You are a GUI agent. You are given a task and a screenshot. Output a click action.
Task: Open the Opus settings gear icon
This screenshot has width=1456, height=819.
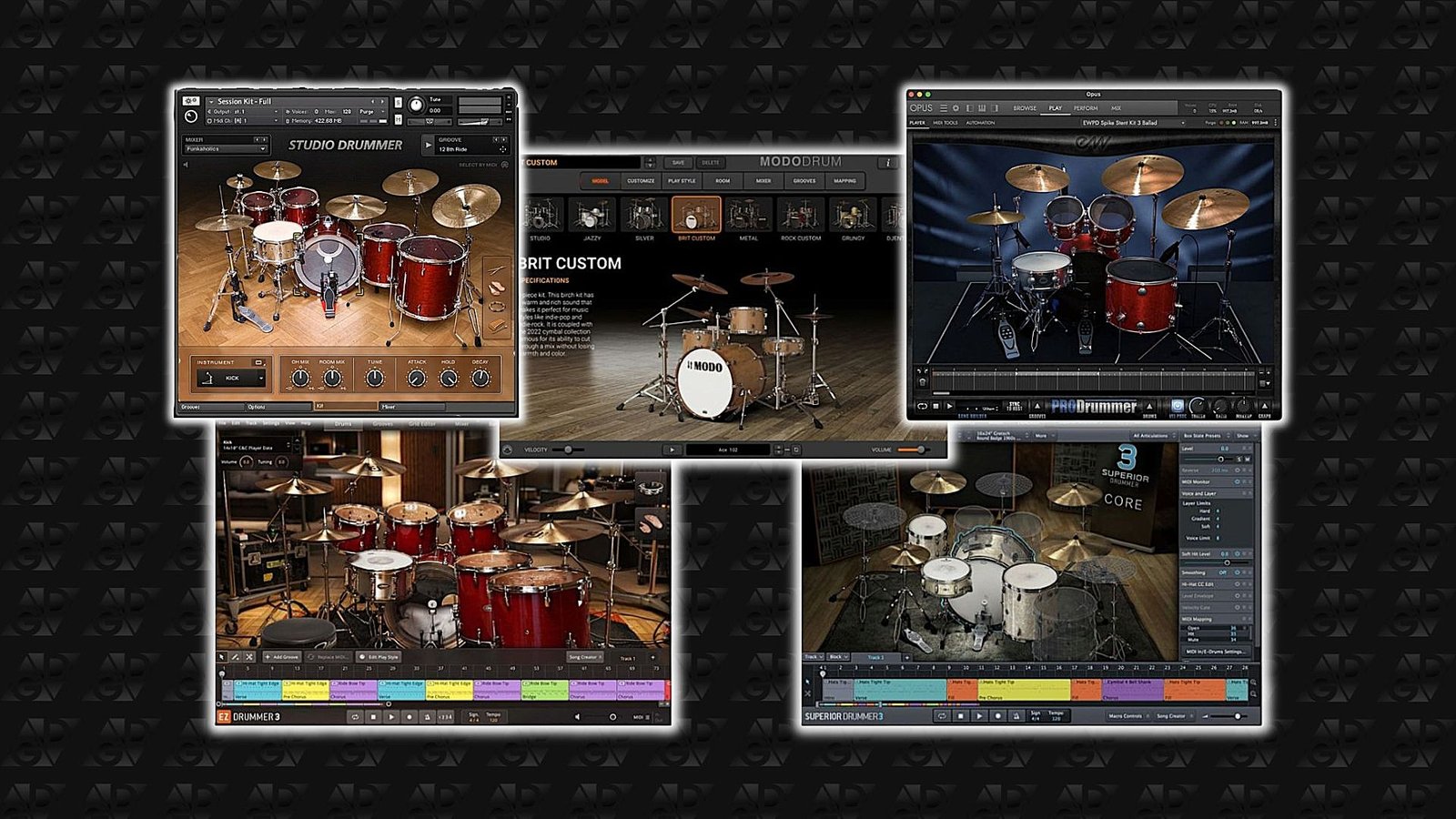tap(955, 107)
